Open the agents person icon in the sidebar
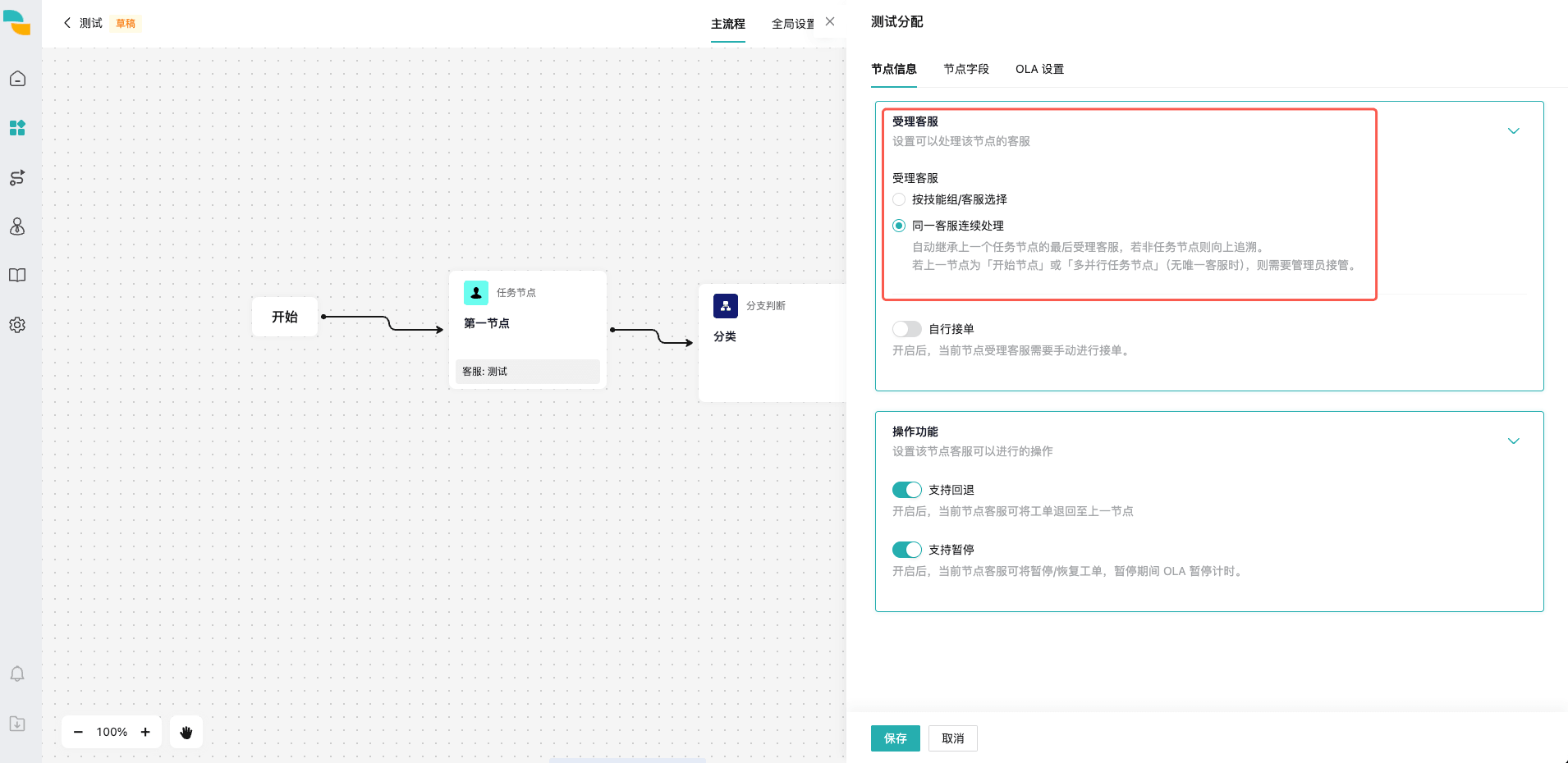Viewport: 1568px width, 763px height. (17, 226)
